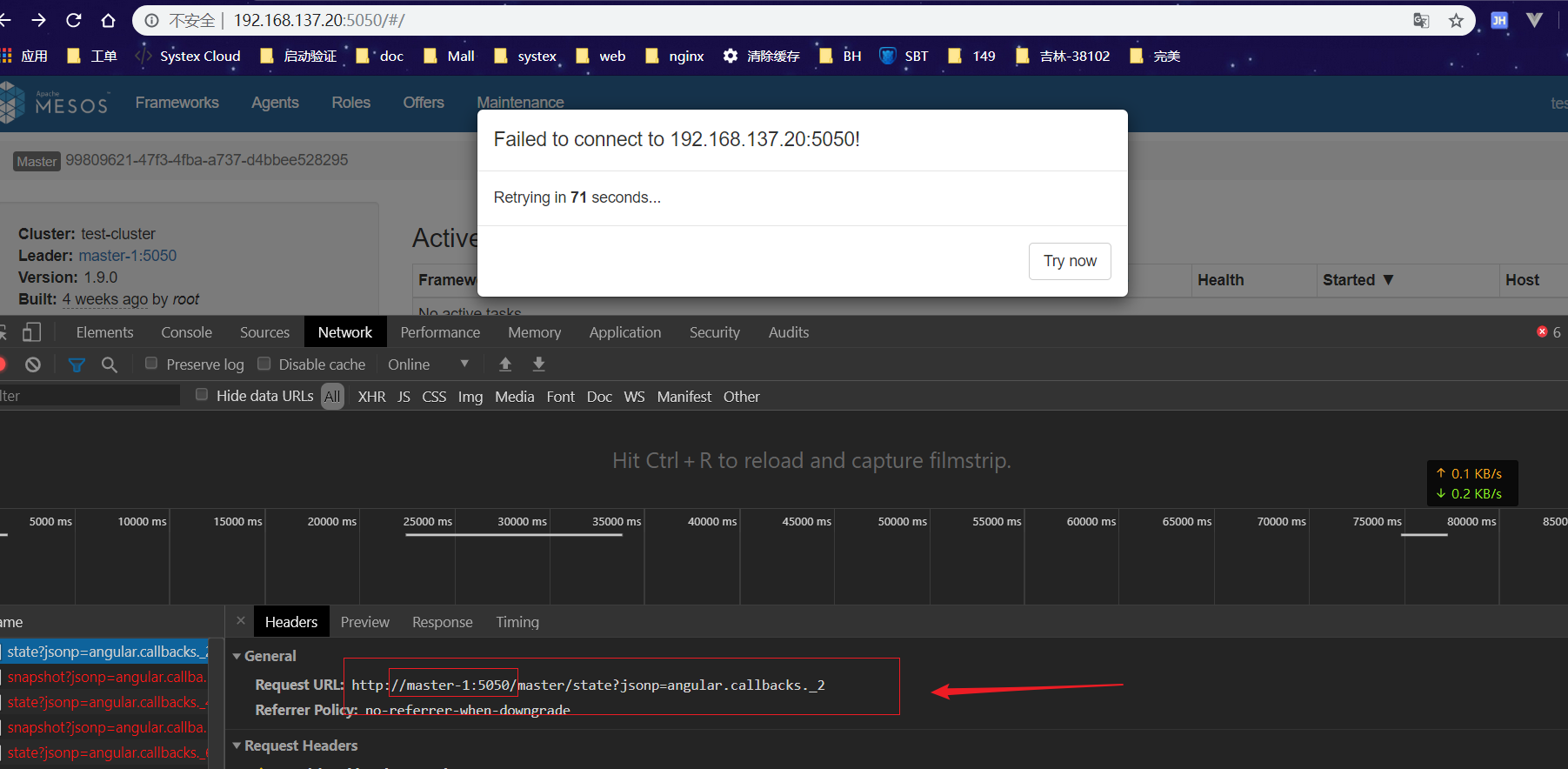Open the Roles page in Mesos nav
Viewport: 1568px width, 769px height.
point(351,103)
